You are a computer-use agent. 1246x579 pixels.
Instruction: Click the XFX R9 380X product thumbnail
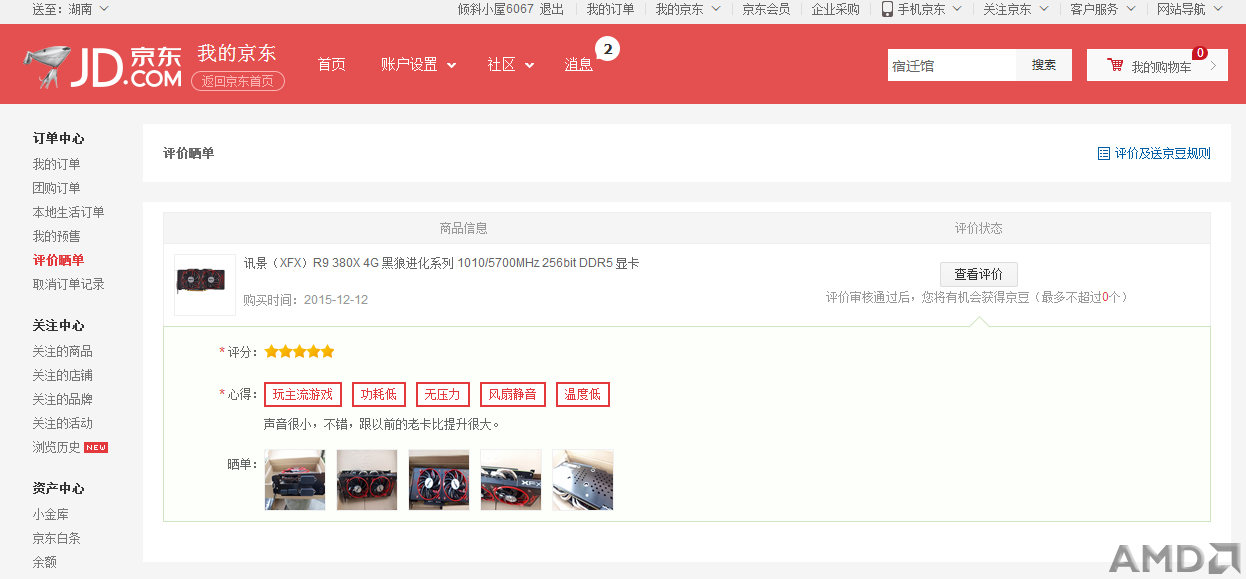click(205, 285)
